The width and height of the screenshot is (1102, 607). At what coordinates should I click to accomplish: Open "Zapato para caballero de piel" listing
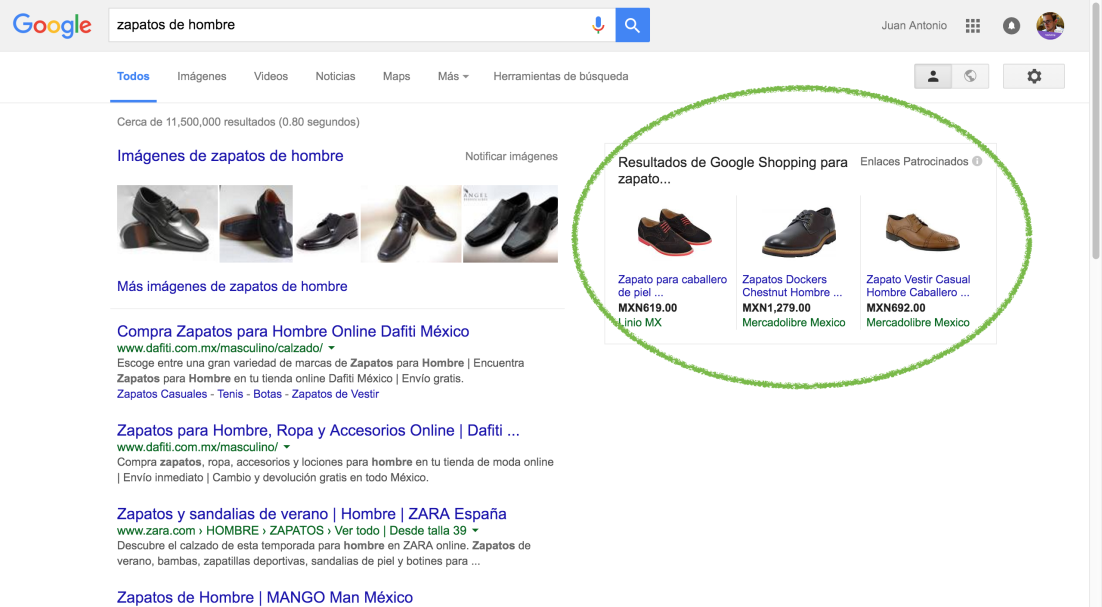[x=673, y=286]
